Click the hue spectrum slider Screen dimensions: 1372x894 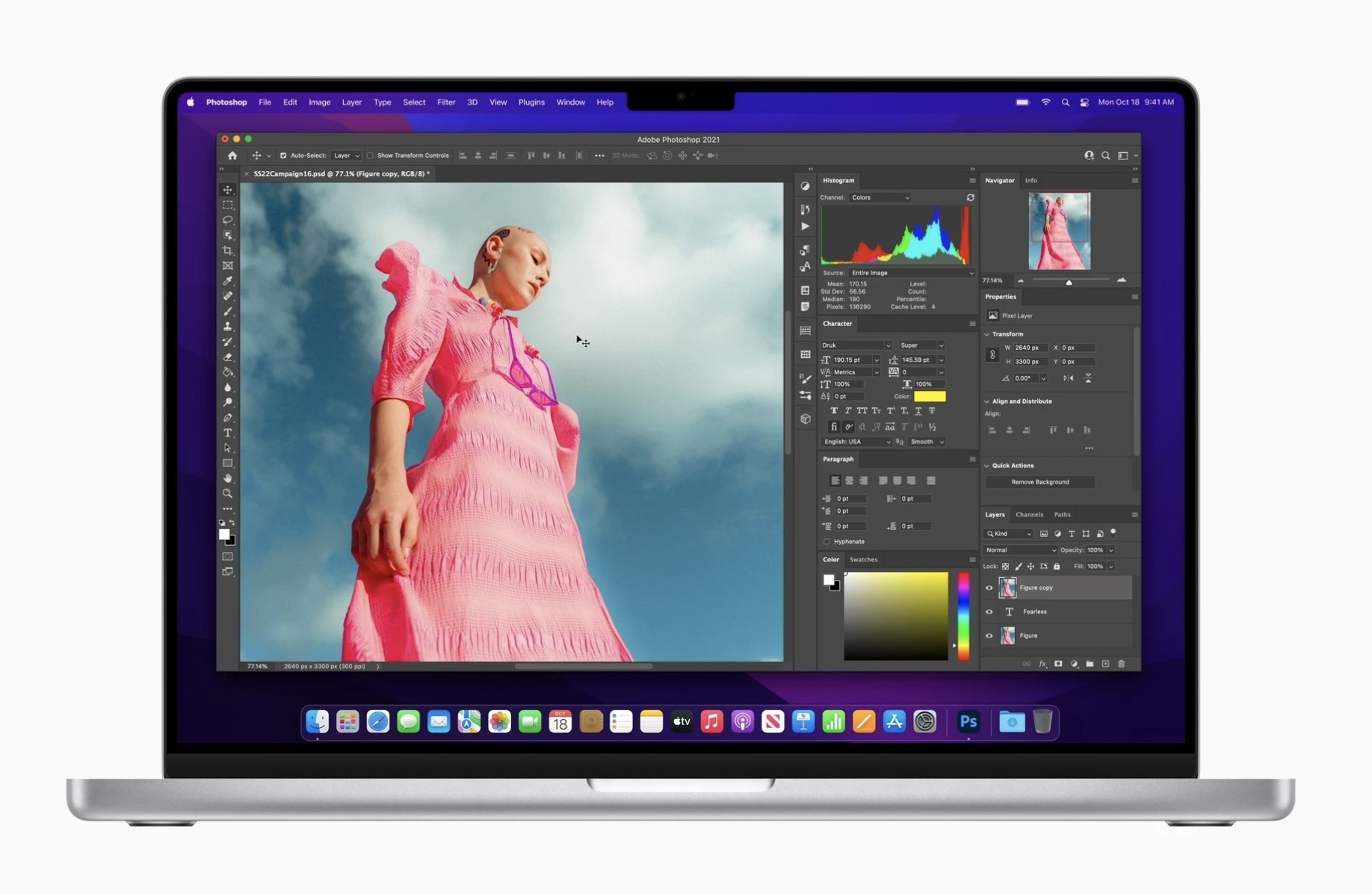pyautogui.click(x=964, y=616)
